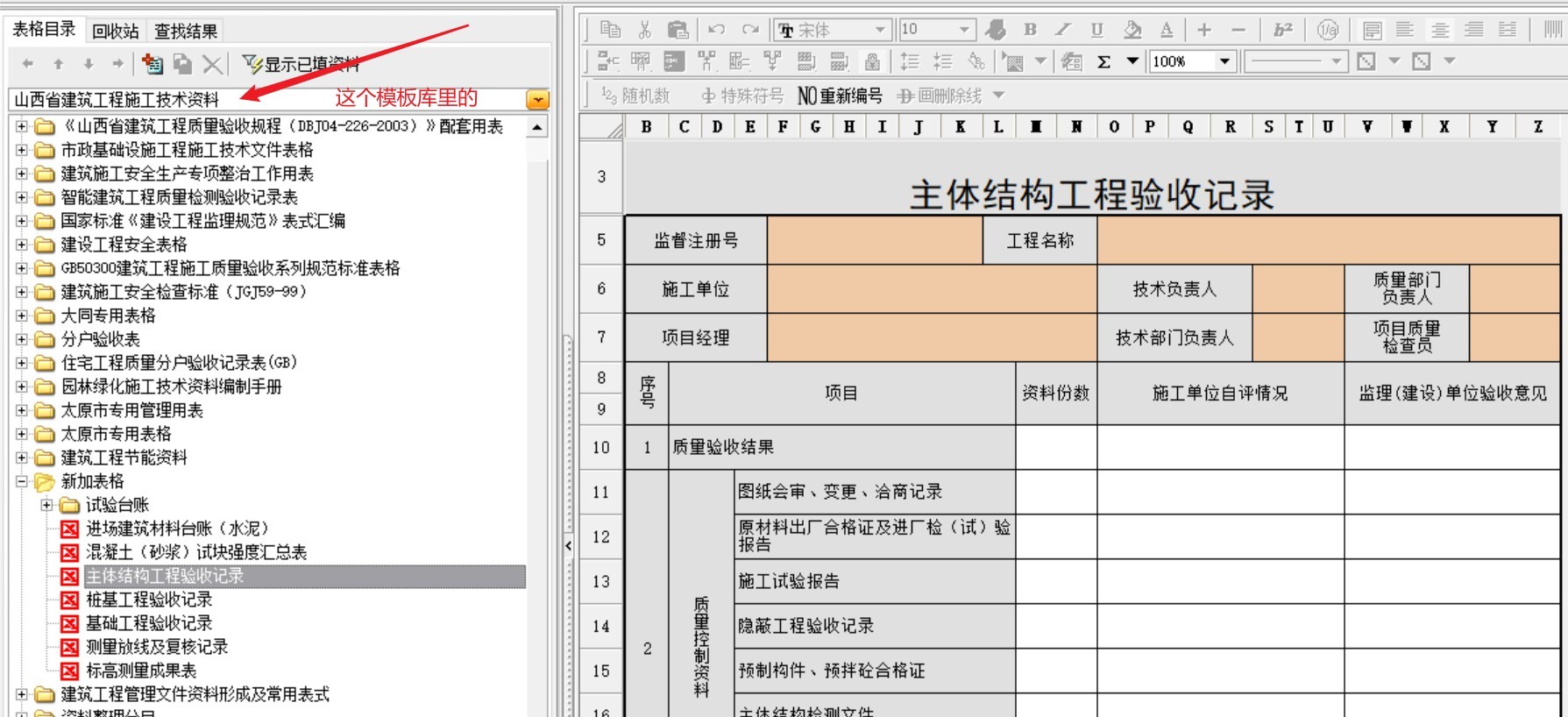The image size is (1568, 717).
Task: Click the move down arrow icon
Action: [x=88, y=64]
